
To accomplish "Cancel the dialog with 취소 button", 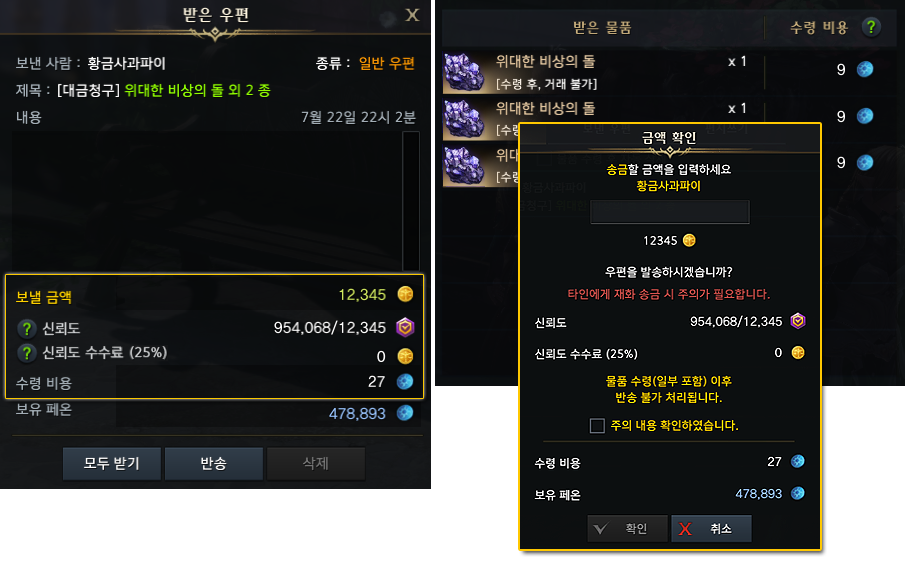I will (x=711, y=529).
